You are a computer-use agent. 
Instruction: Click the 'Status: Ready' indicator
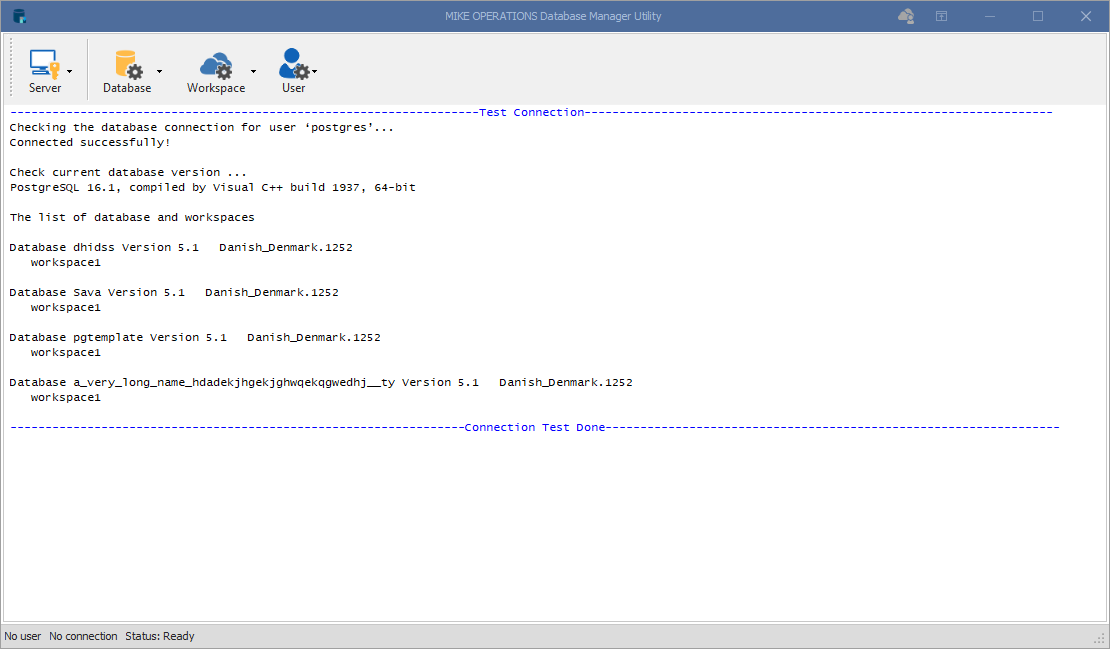click(x=160, y=636)
